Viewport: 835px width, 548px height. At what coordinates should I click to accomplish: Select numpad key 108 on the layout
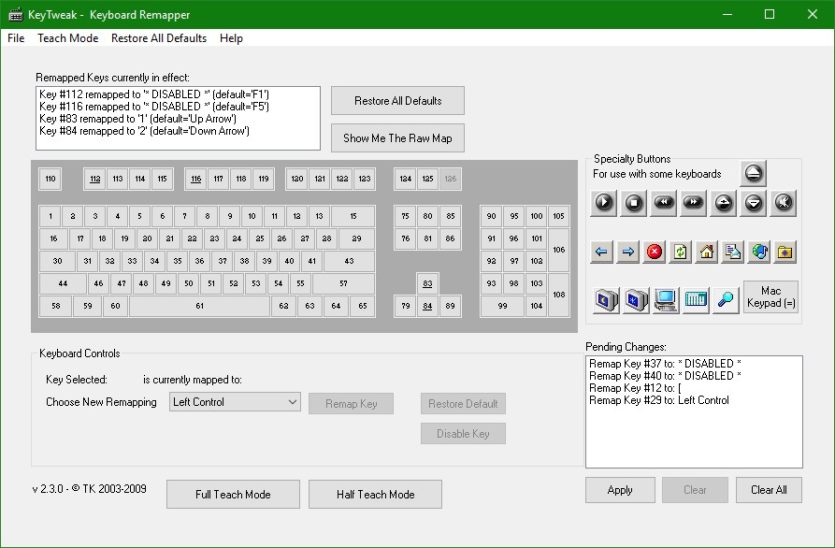(559, 295)
